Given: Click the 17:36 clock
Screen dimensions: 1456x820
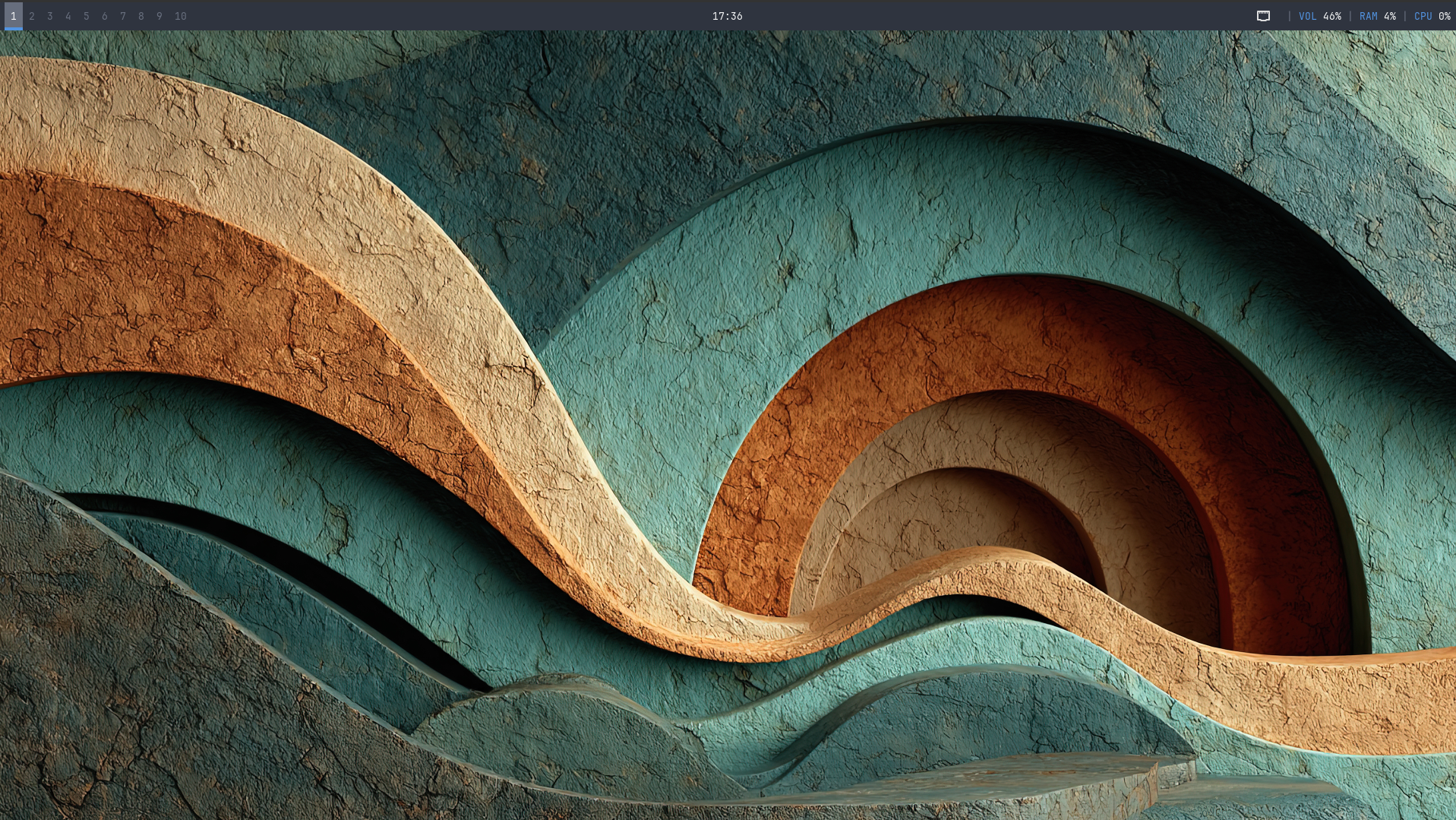Looking at the screenshot, I should click(727, 16).
